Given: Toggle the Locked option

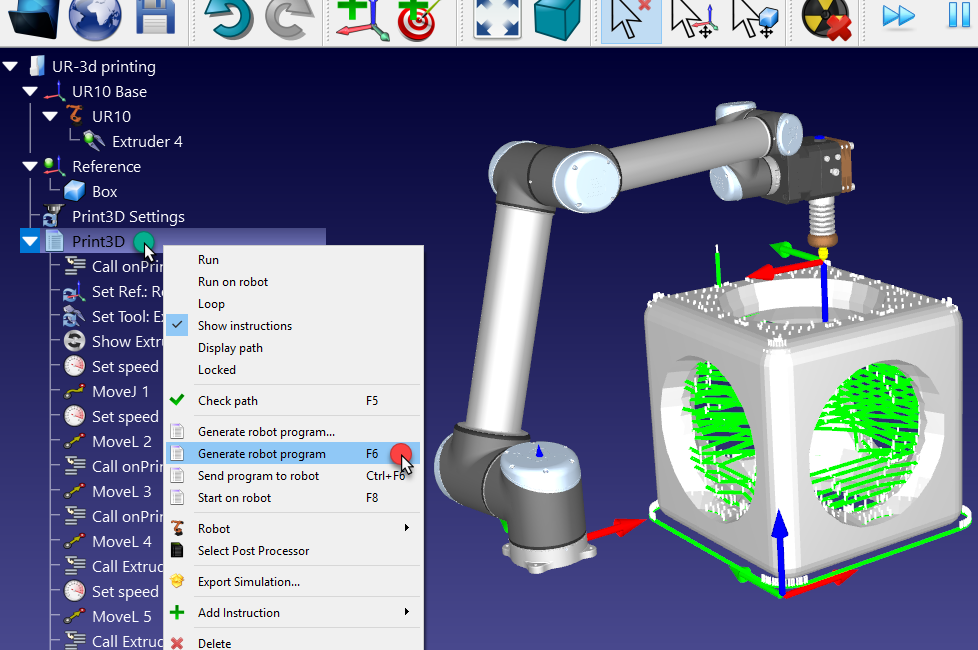Looking at the screenshot, I should click(x=217, y=370).
